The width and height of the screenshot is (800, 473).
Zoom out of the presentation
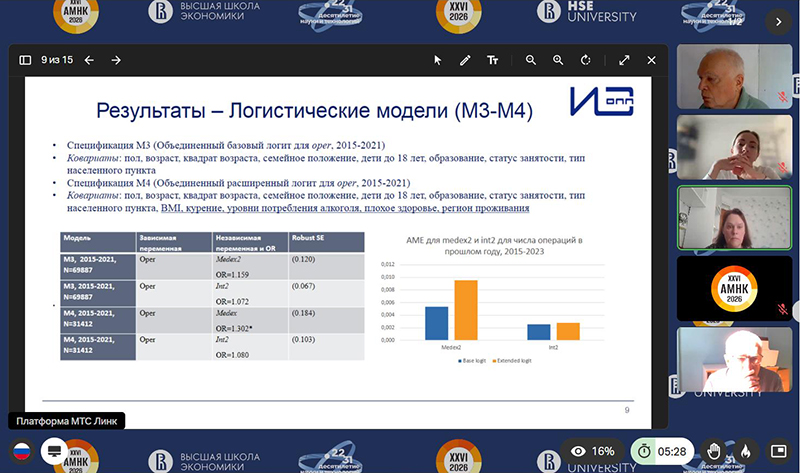coord(531,60)
